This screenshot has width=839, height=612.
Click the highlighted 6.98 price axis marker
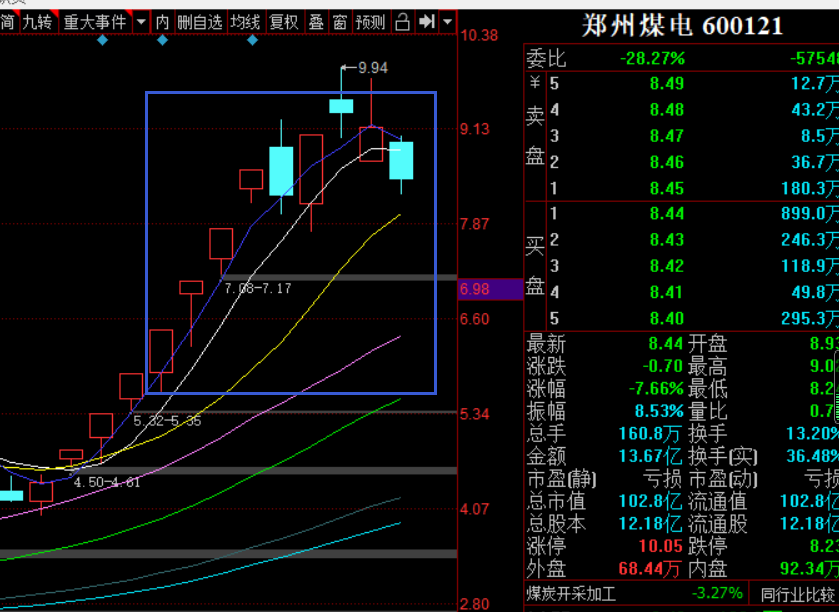pyautogui.click(x=490, y=289)
